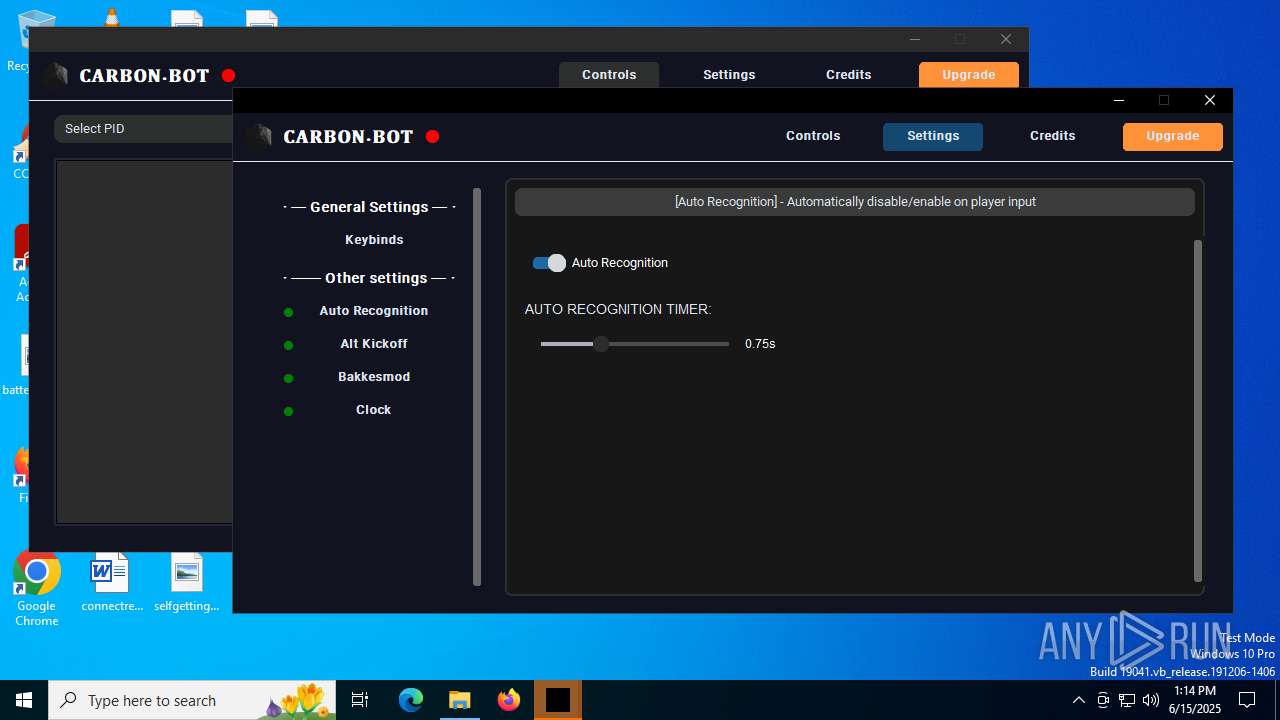Click the volume icon in system tray

(x=1151, y=700)
